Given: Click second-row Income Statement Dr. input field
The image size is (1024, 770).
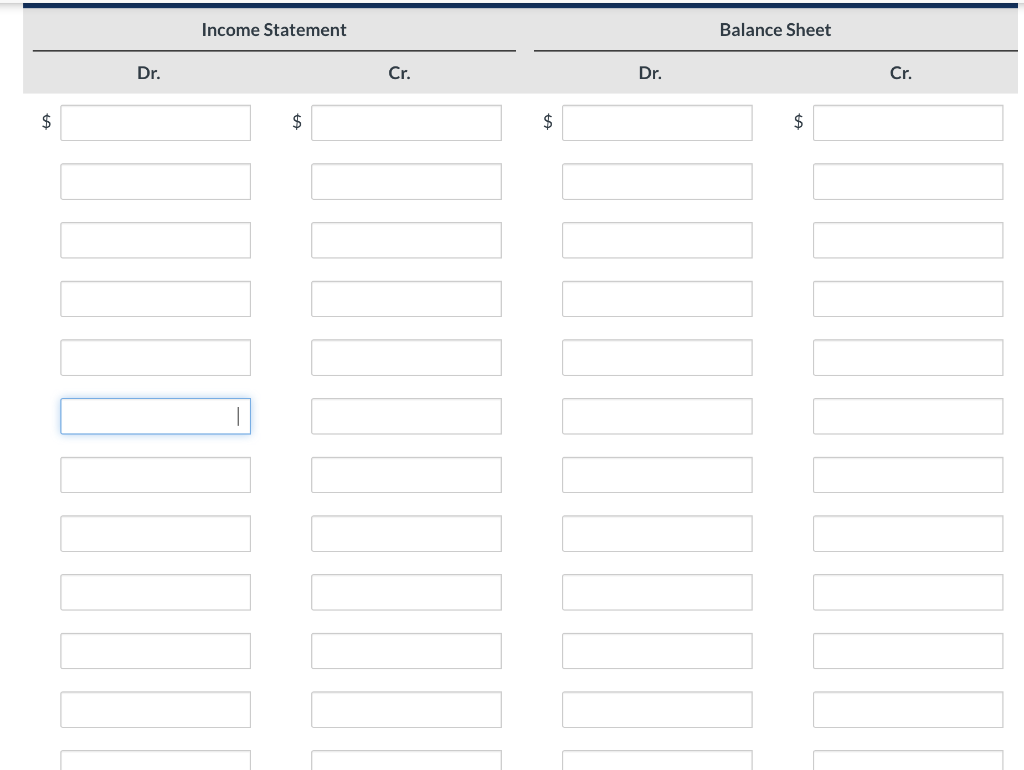Looking at the screenshot, I should pyautogui.click(x=155, y=182).
